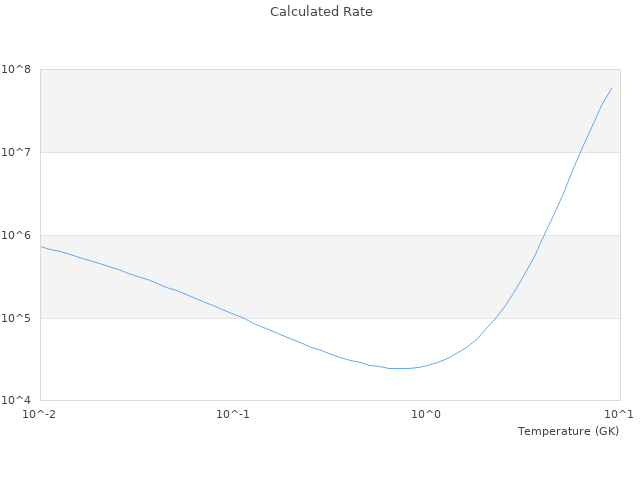The width and height of the screenshot is (640, 480).
Task: Click the "Calculated Rate" chart title
Action: (321, 12)
